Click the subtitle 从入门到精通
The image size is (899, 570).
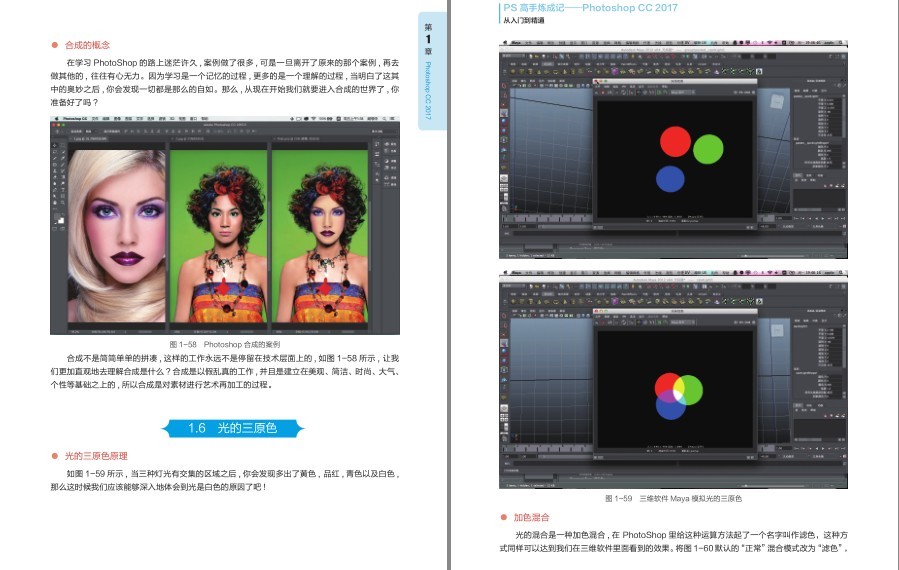pos(523,21)
